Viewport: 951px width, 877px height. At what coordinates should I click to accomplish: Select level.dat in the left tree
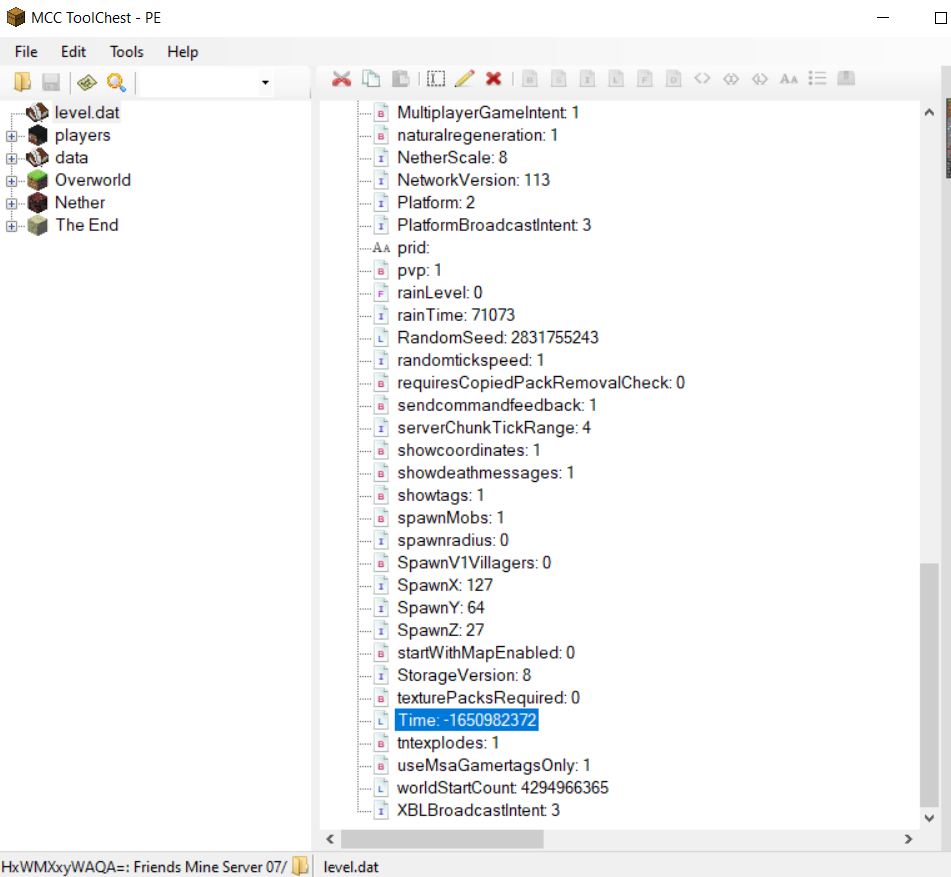[x=87, y=113]
